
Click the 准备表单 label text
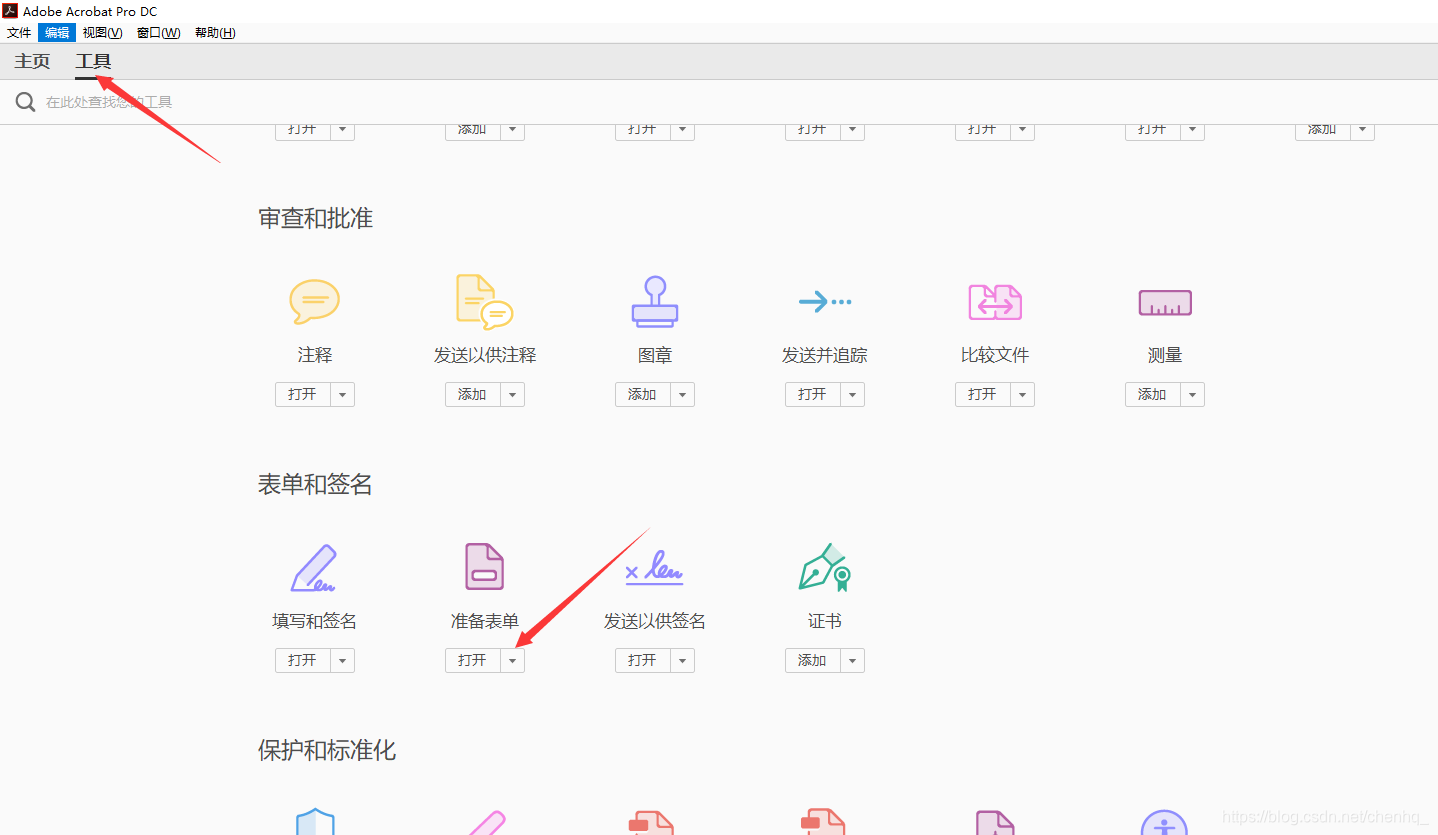pos(485,621)
